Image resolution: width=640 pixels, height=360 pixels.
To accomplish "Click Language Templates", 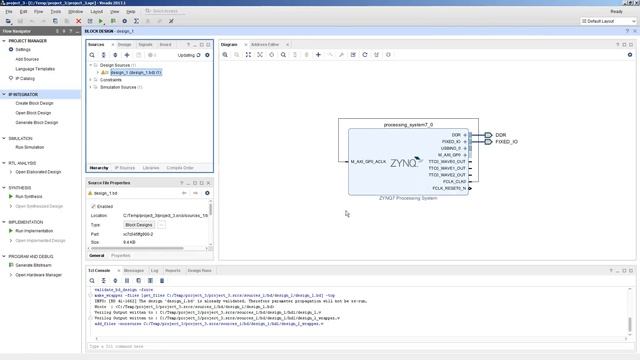I will 35,69.
